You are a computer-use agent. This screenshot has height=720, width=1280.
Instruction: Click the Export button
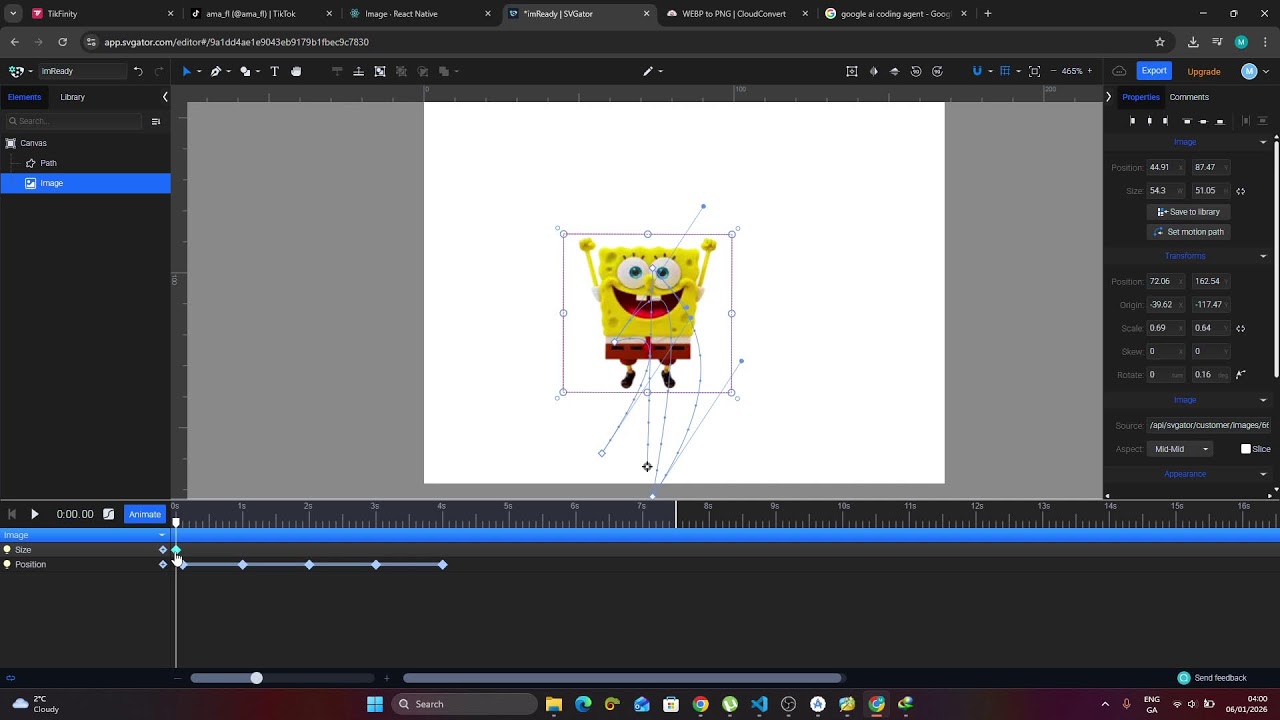1154,71
